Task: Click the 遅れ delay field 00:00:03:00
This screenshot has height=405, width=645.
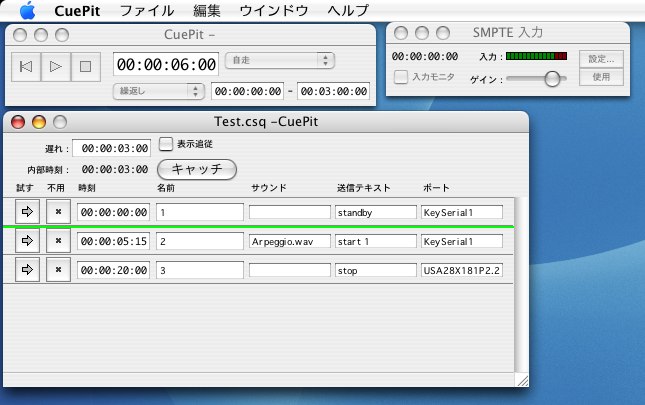Action: (111, 148)
